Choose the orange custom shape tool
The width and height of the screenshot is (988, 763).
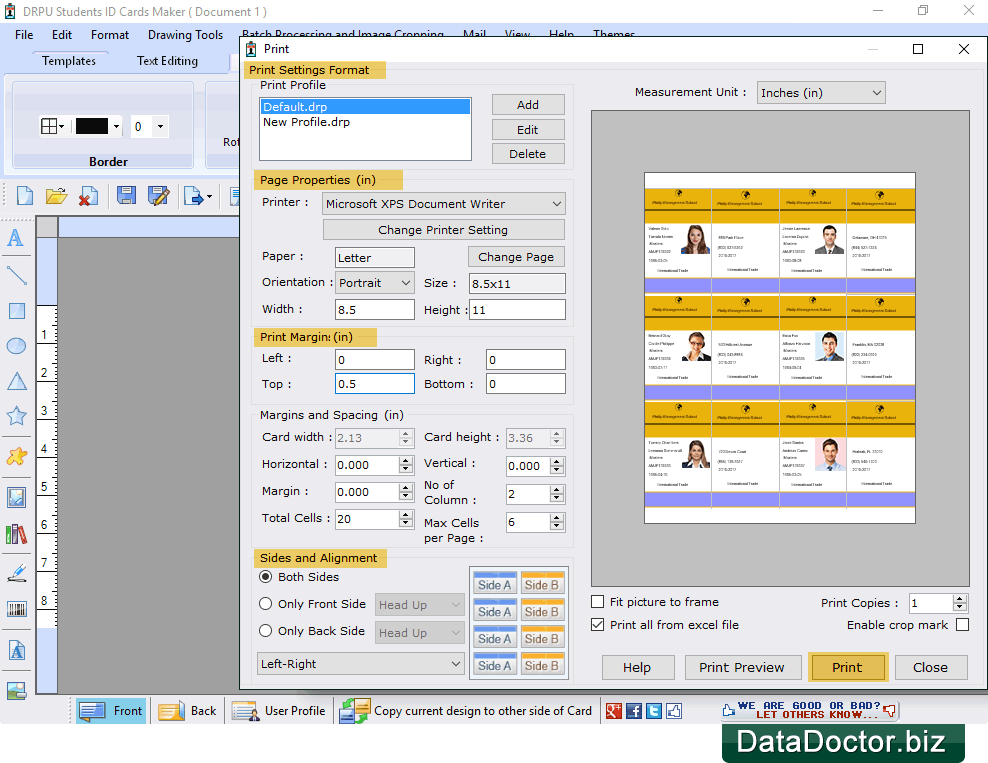(x=16, y=456)
